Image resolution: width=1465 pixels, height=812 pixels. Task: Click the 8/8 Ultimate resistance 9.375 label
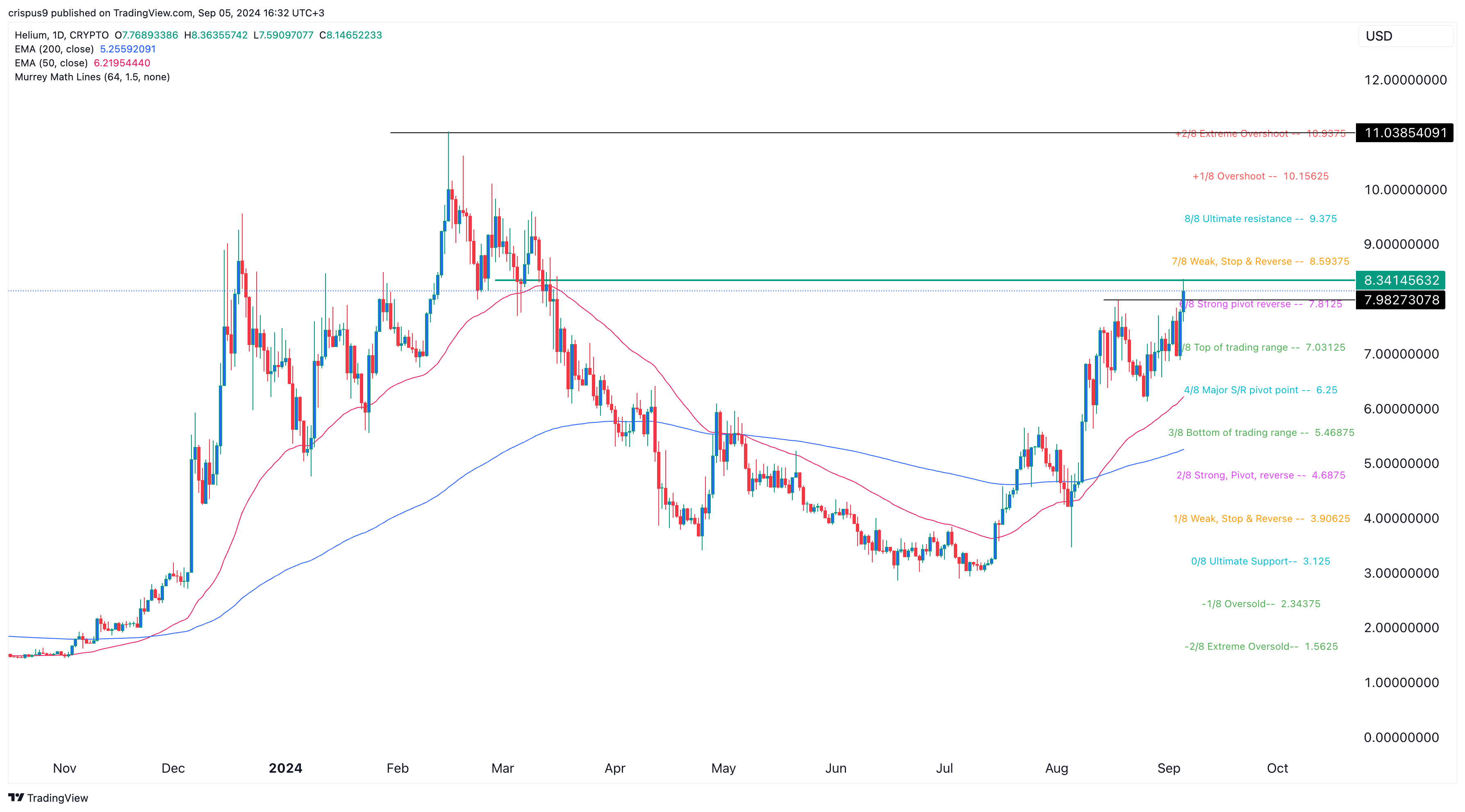[1260, 219]
